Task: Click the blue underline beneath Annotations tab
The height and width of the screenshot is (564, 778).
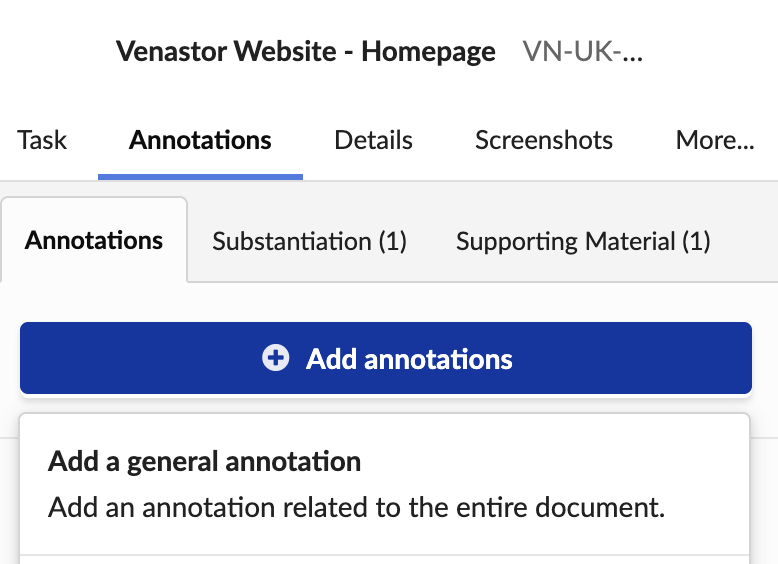Action: coord(200,177)
